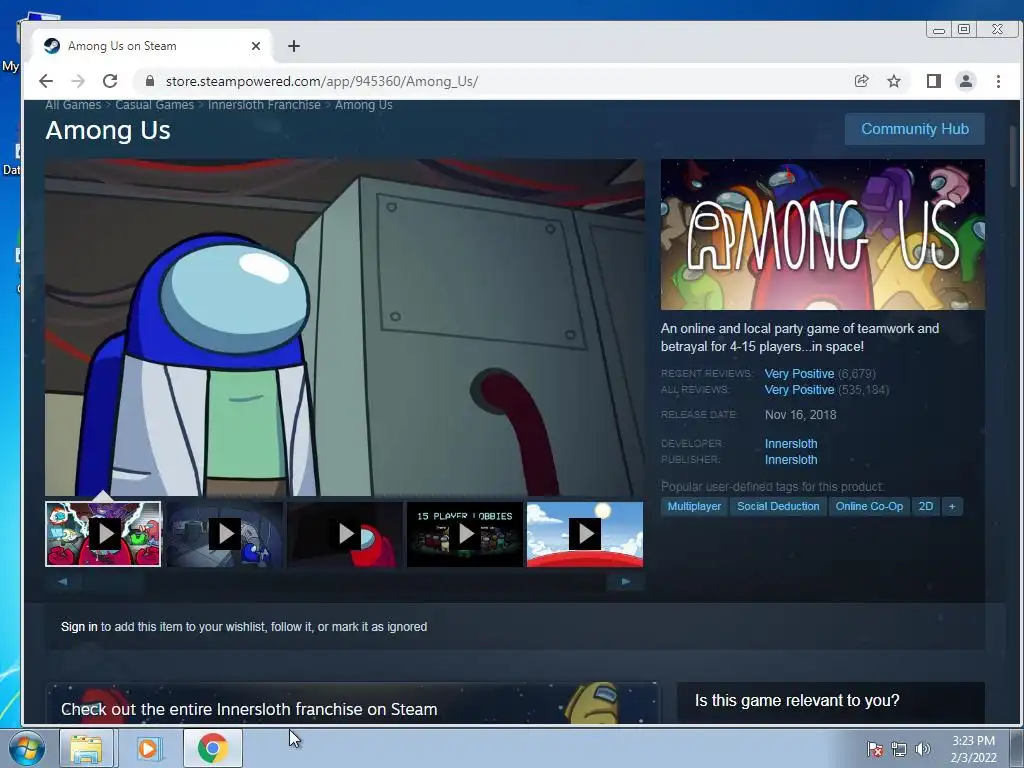Click the browser Back arrow
This screenshot has height=768, width=1024.
[x=46, y=81]
